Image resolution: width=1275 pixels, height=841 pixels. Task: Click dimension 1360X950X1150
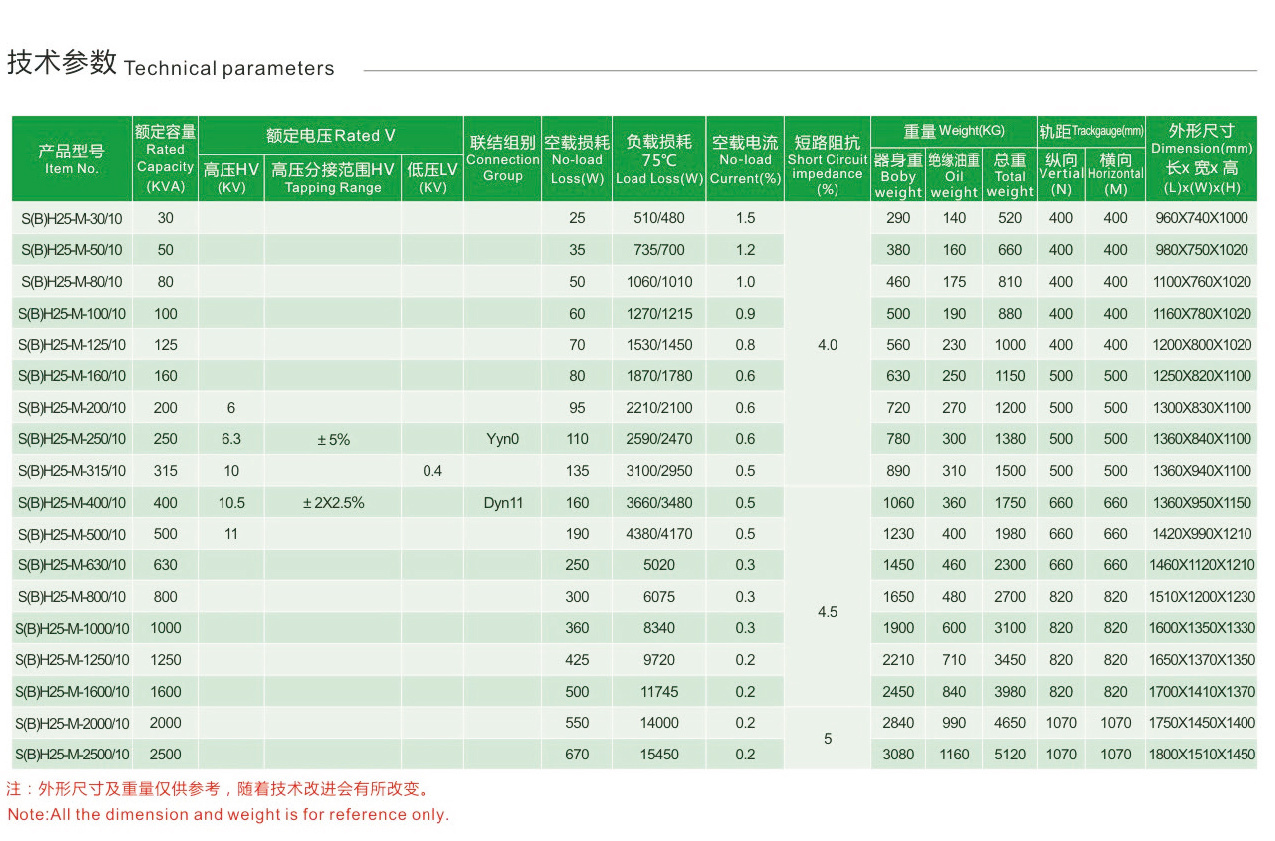pos(1201,503)
